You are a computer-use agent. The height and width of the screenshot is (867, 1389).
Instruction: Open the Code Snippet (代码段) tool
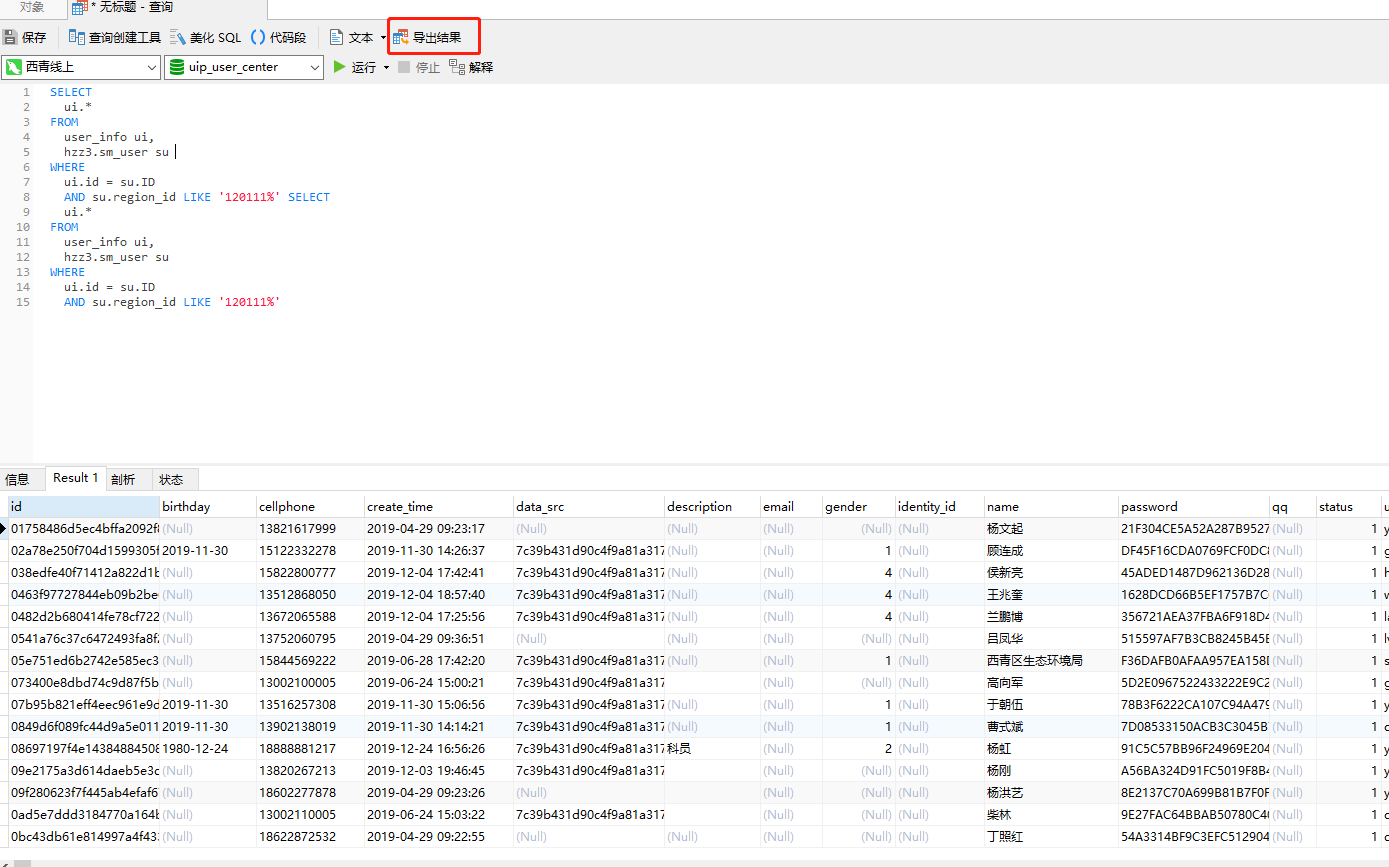click(279, 38)
